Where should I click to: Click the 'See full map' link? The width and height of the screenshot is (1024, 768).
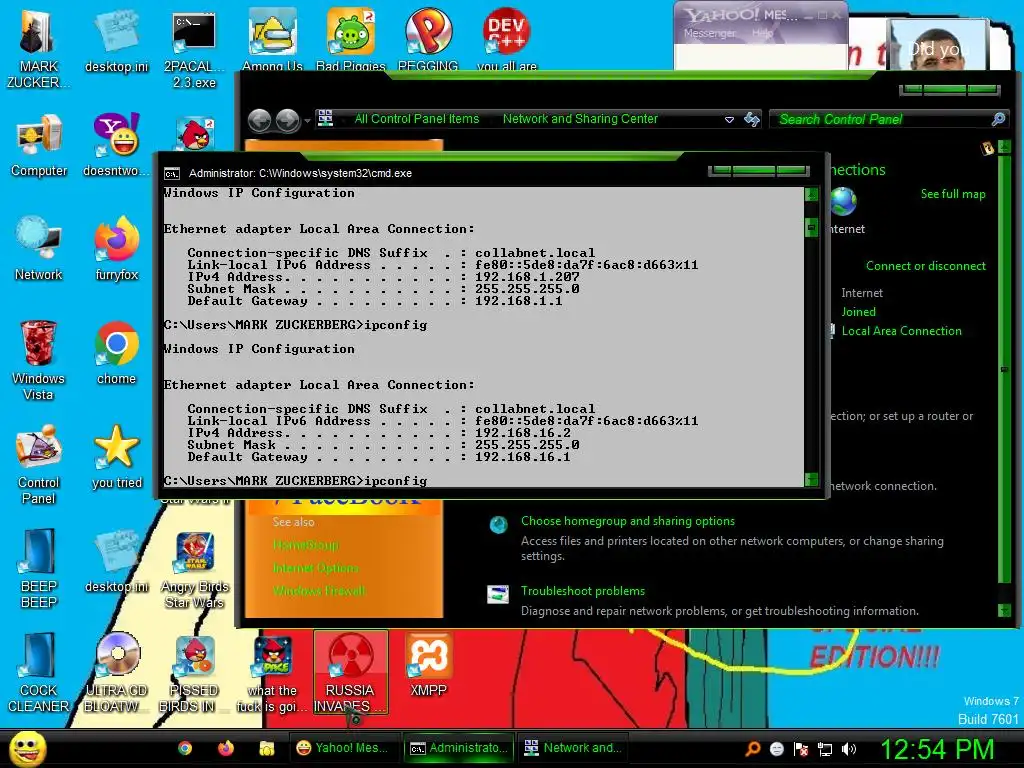(953, 194)
